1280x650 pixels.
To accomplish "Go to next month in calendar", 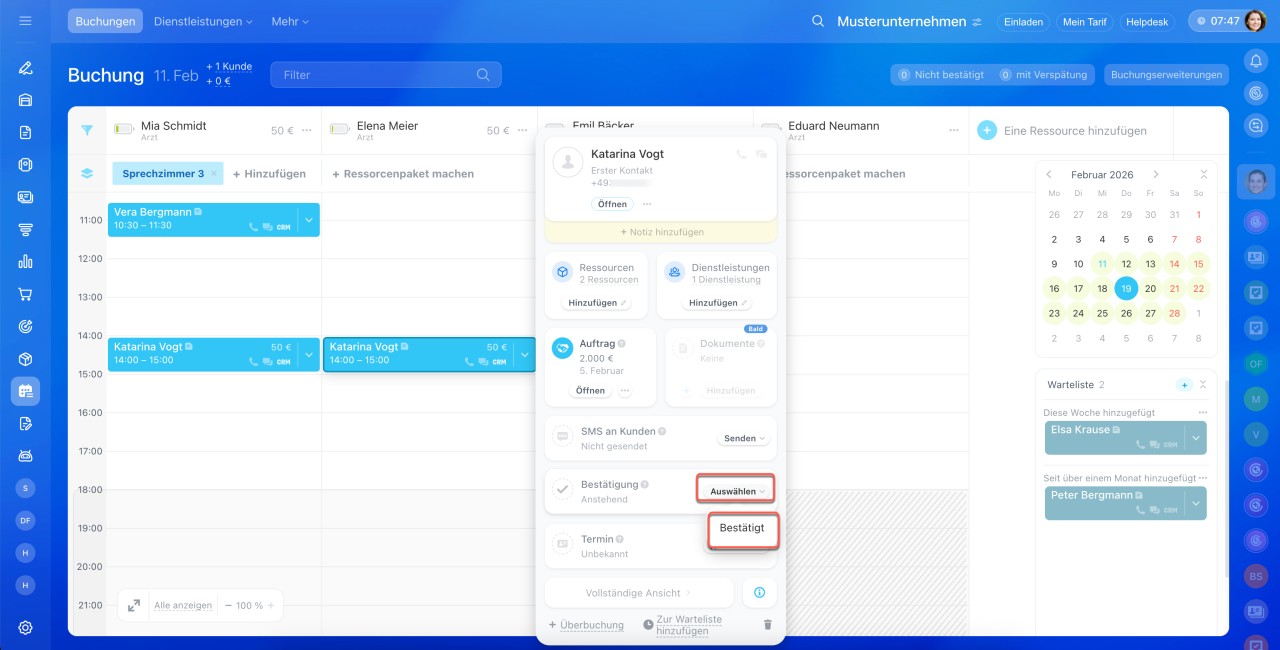I will (x=1156, y=174).
